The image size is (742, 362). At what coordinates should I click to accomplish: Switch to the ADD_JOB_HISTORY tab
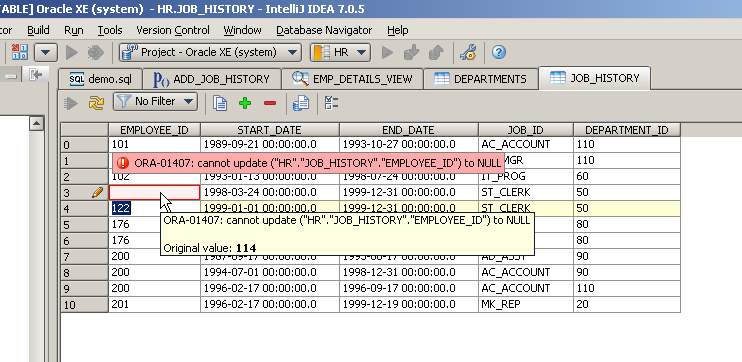coord(212,79)
